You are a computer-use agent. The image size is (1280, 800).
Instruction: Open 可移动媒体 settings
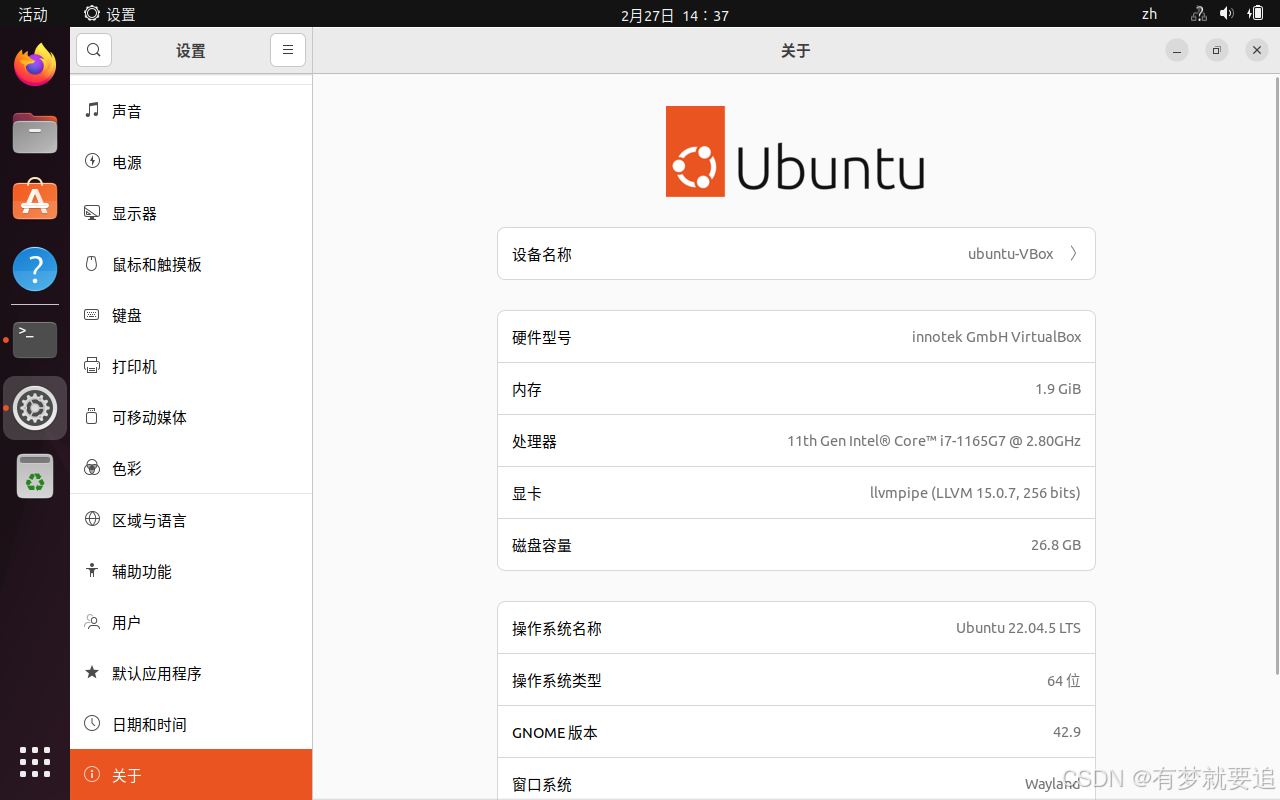click(x=191, y=416)
